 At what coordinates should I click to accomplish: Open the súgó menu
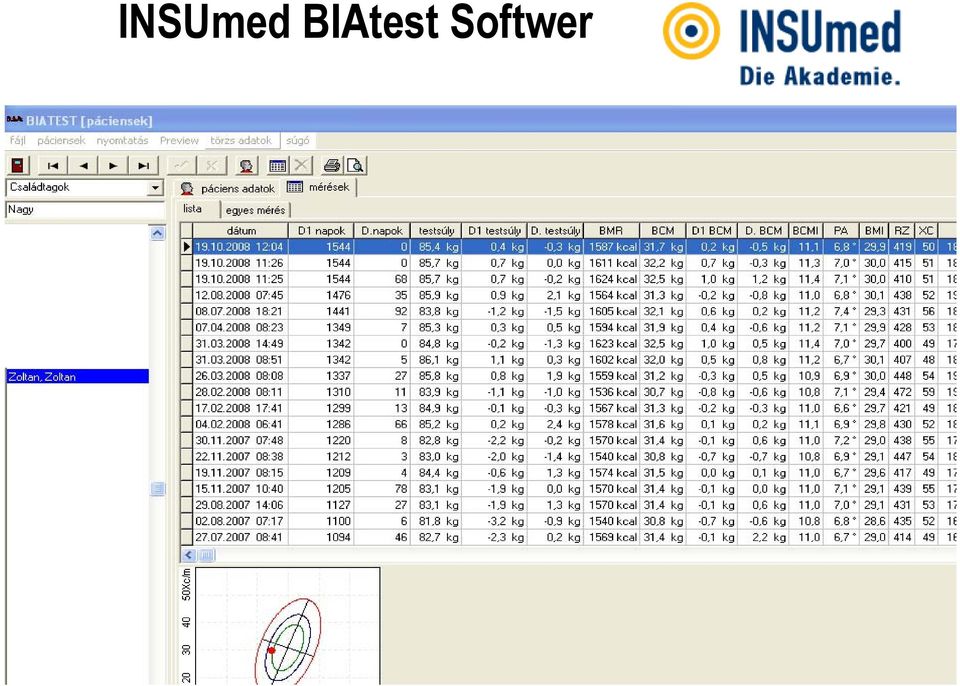[298, 140]
